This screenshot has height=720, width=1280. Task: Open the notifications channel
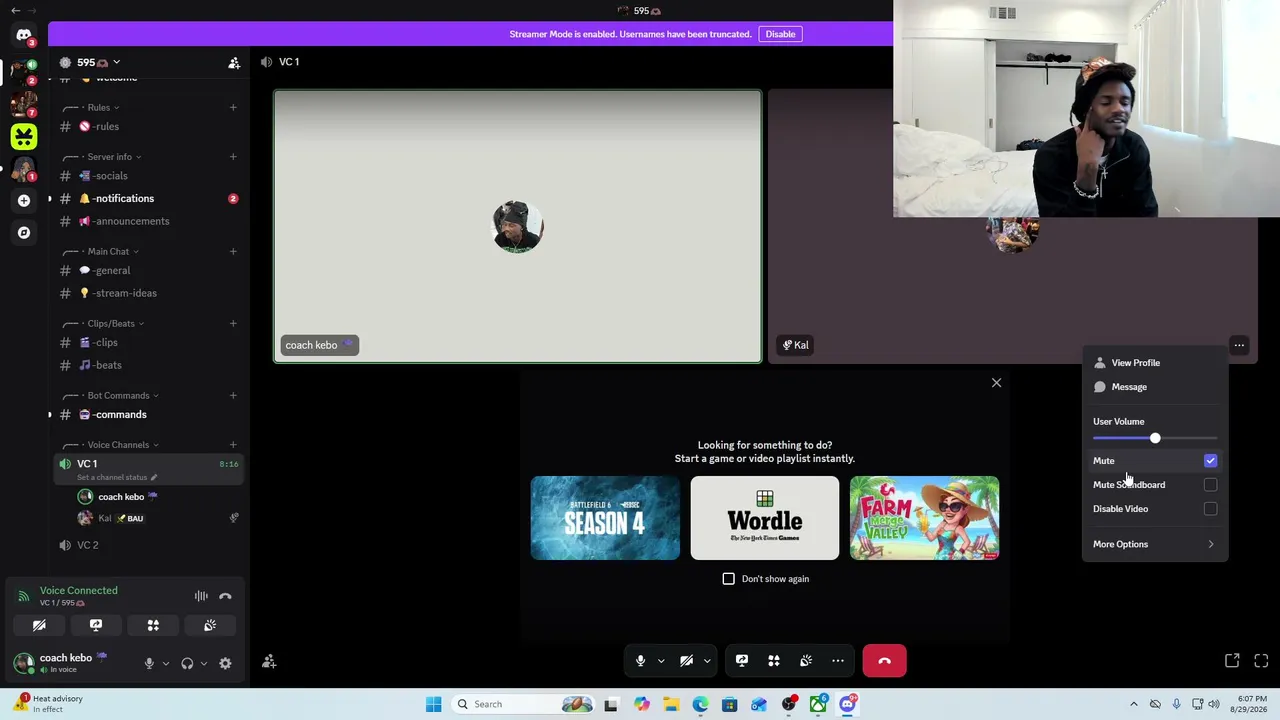tap(146, 199)
